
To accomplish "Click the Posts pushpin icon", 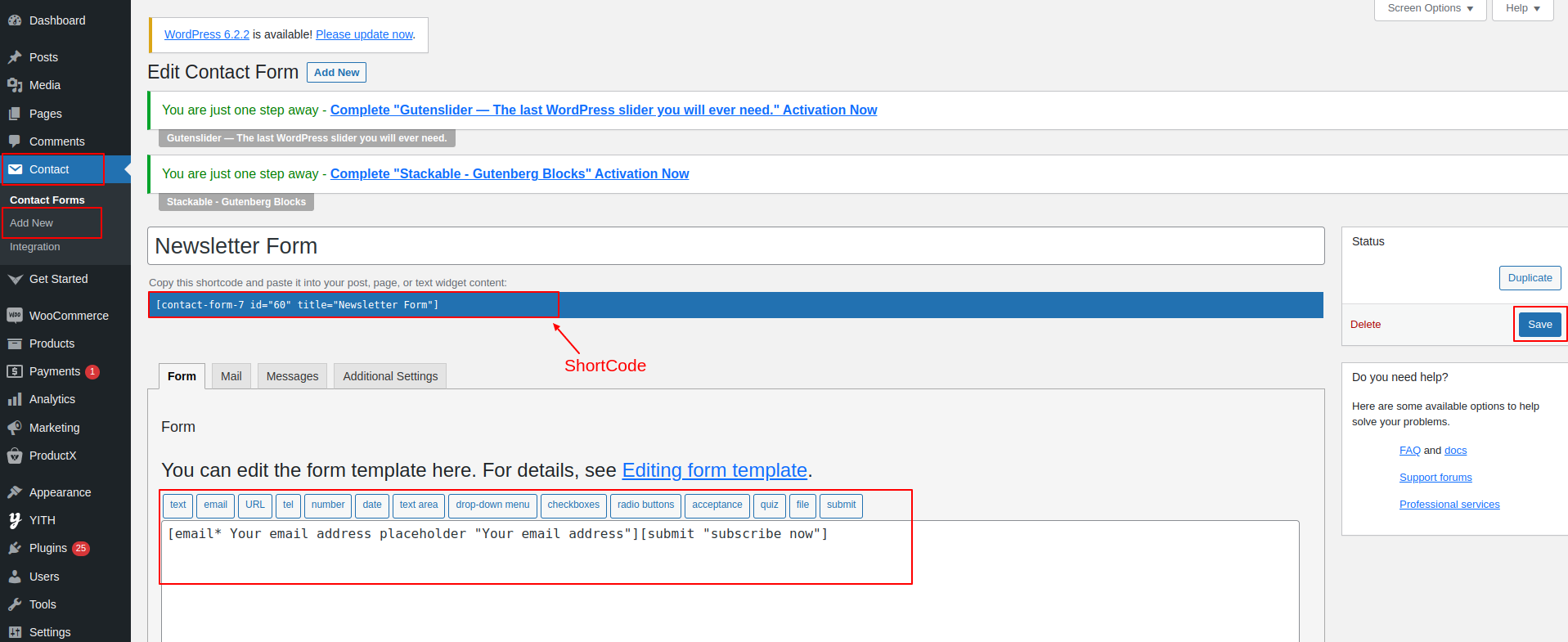I will [x=15, y=57].
